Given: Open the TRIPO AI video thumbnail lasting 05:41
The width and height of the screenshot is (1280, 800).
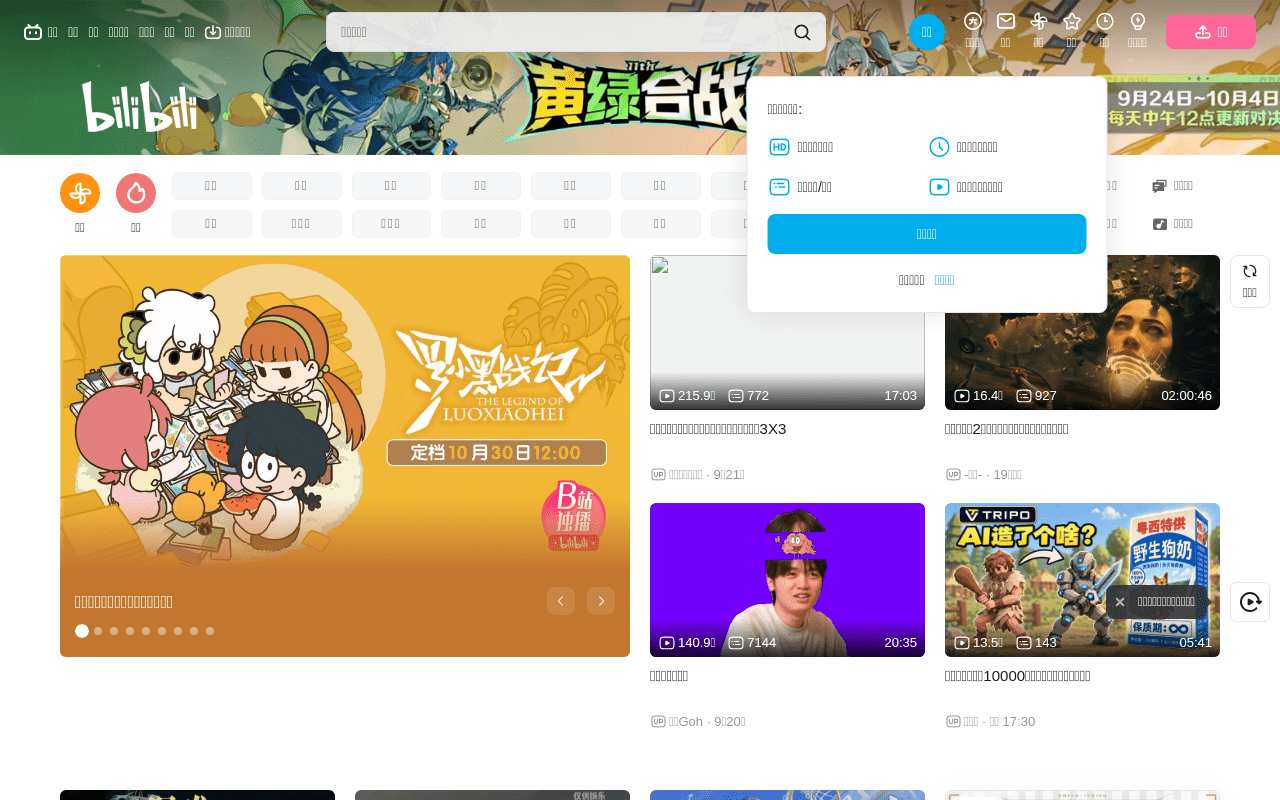Looking at the screenshot, I should point(1082,580).
